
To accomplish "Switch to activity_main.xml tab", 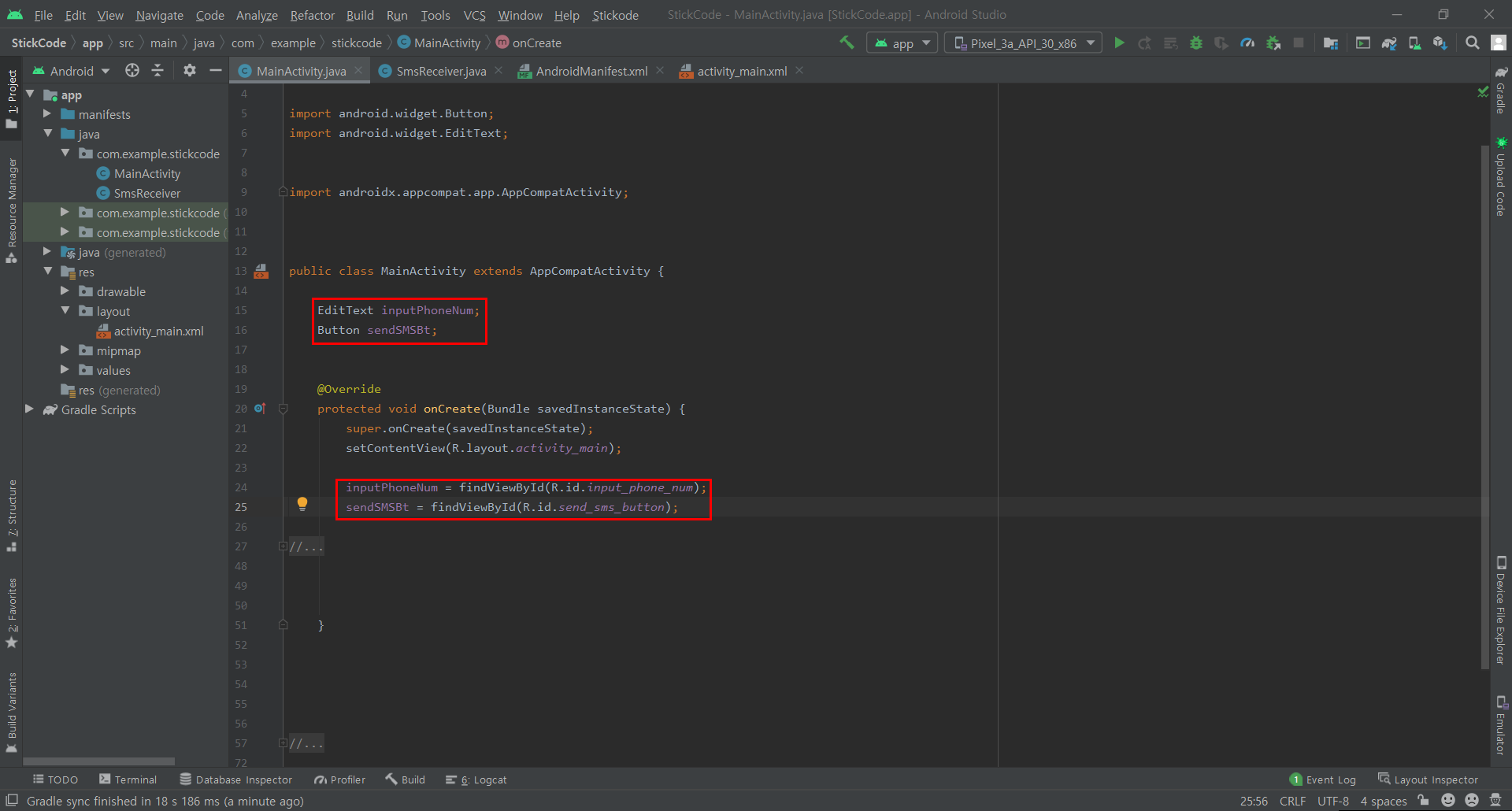I will click(742, 71).
